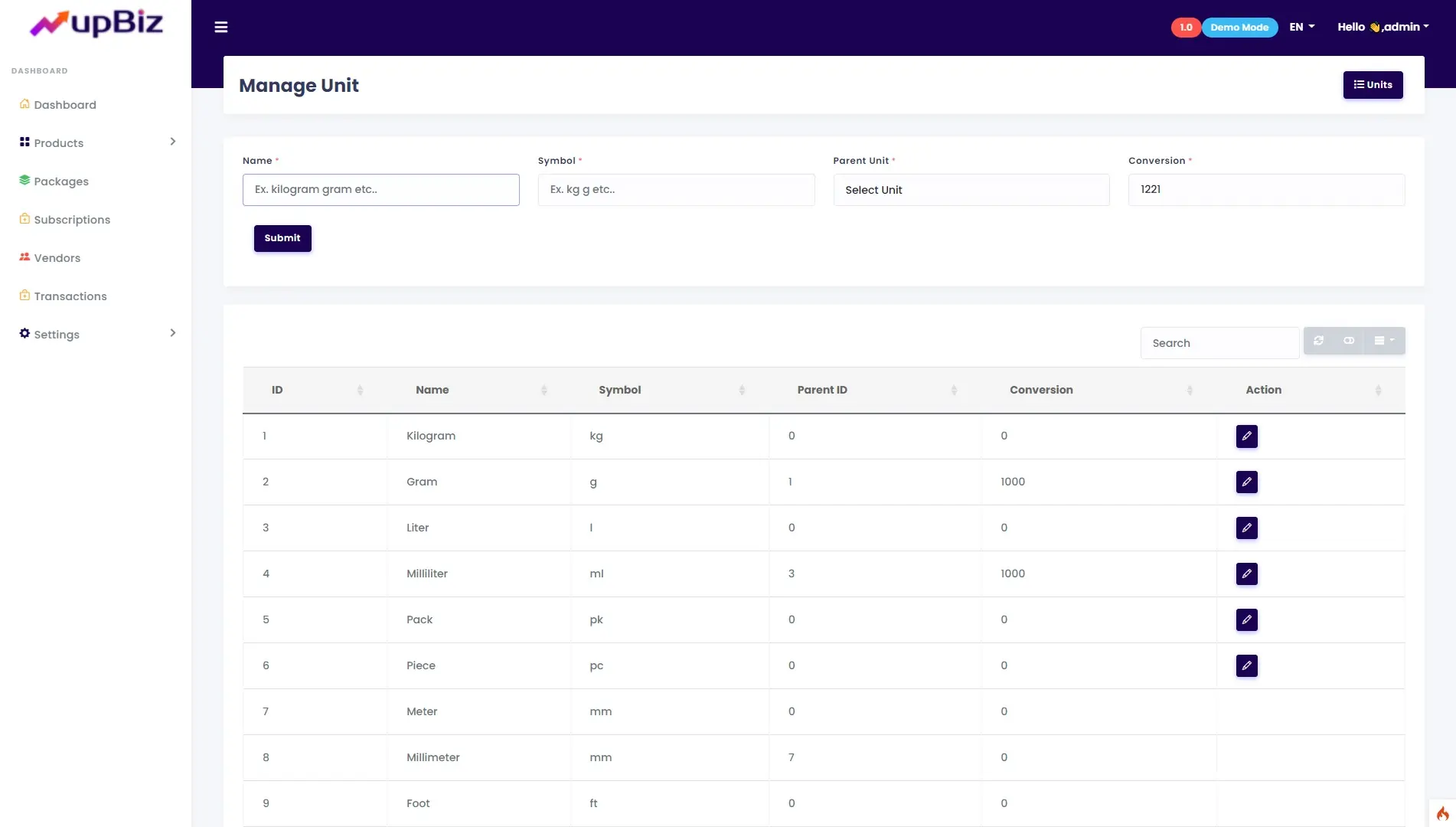Screen dimensions: 1456x827
Task: Edit the Kilogram unit row
Action: pos(1246,436)
